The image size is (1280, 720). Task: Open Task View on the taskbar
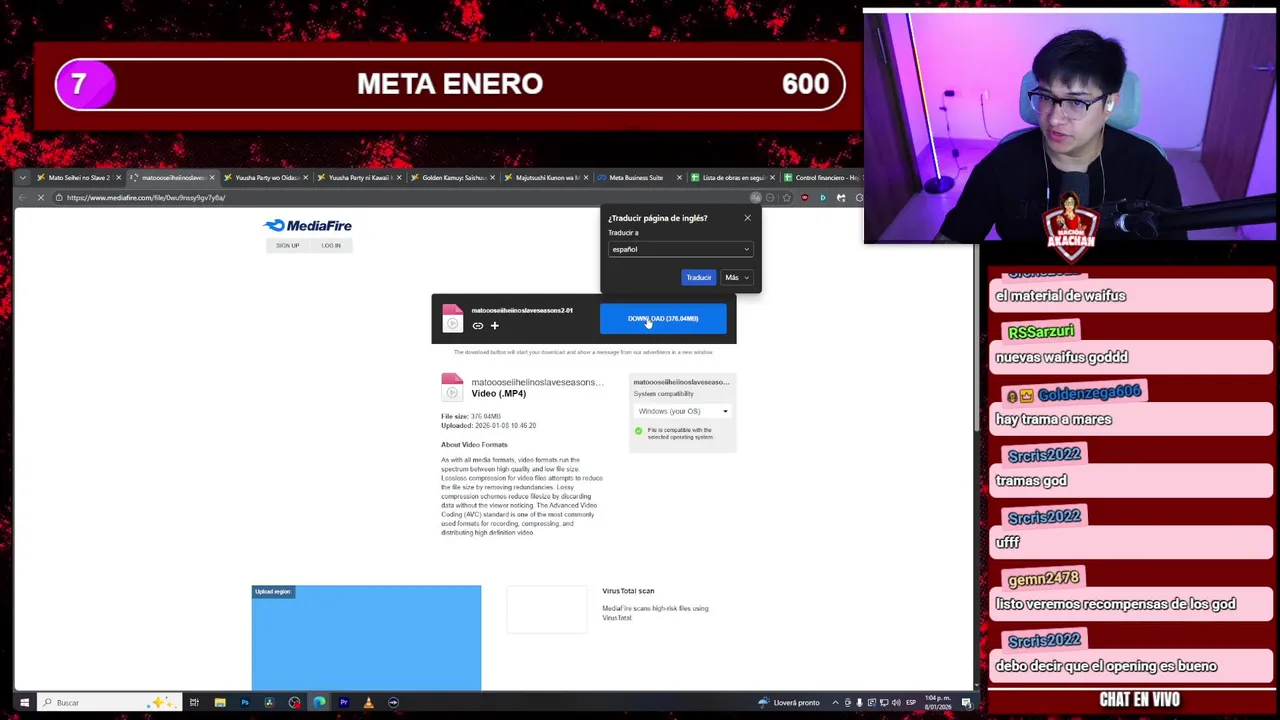[x=194, y=703]
